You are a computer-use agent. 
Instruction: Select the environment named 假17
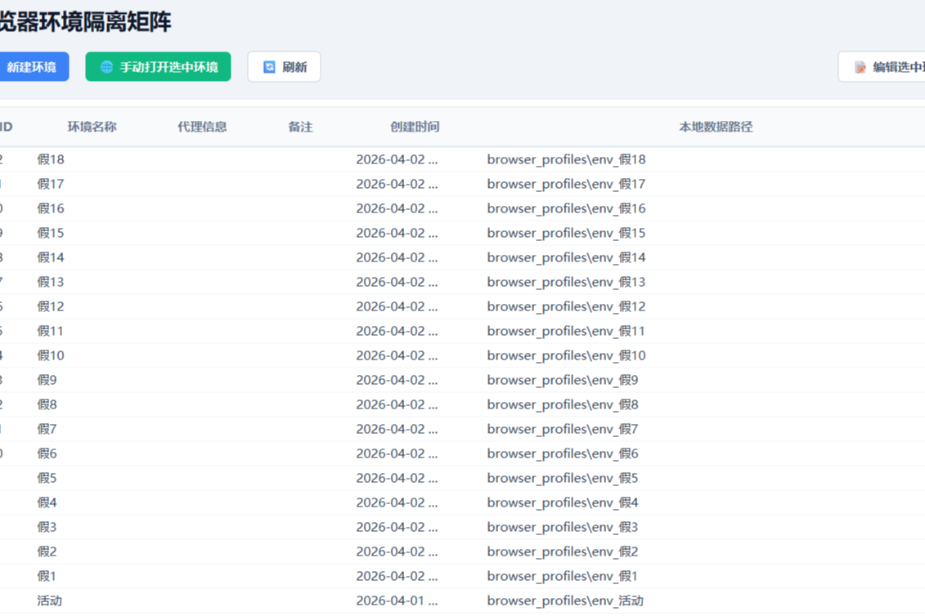point(51,184)
